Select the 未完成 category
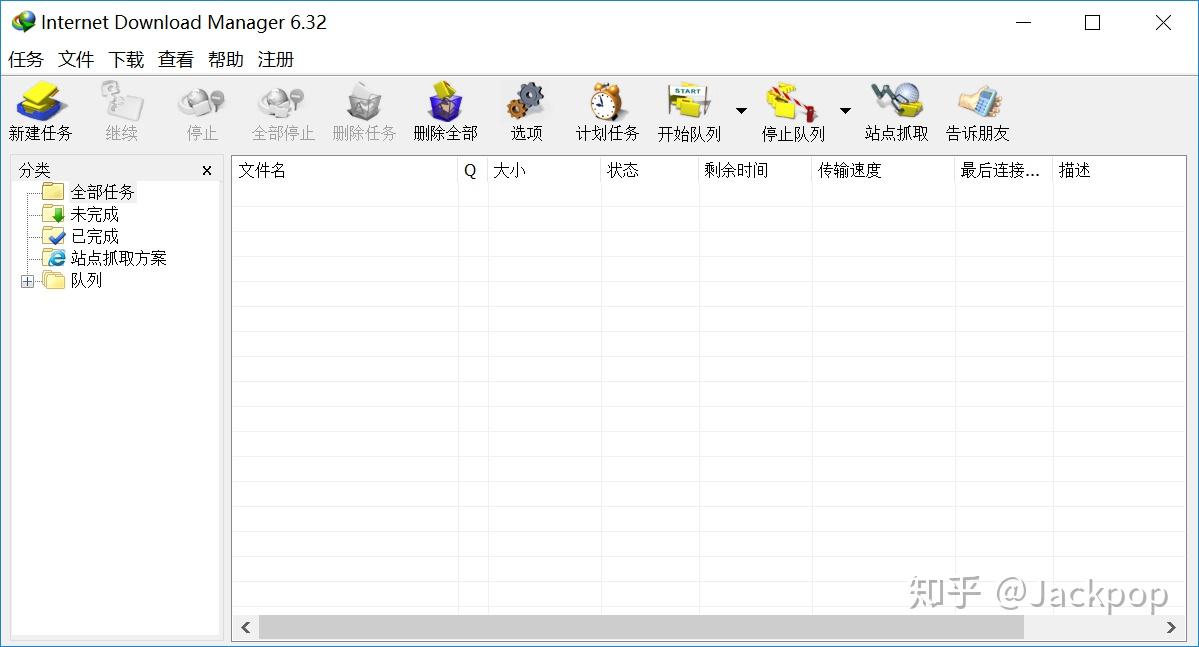Screen dimensions: 1199x647 click(95, 214)
